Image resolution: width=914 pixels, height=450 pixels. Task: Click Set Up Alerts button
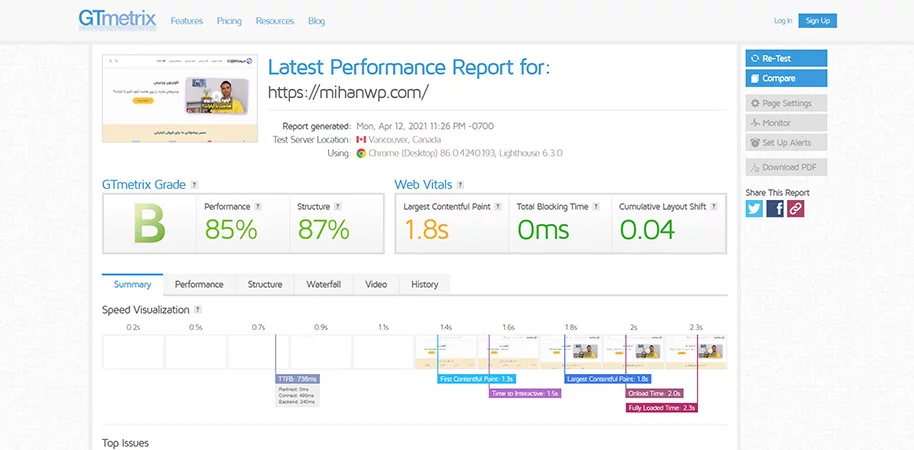[786, 143]
